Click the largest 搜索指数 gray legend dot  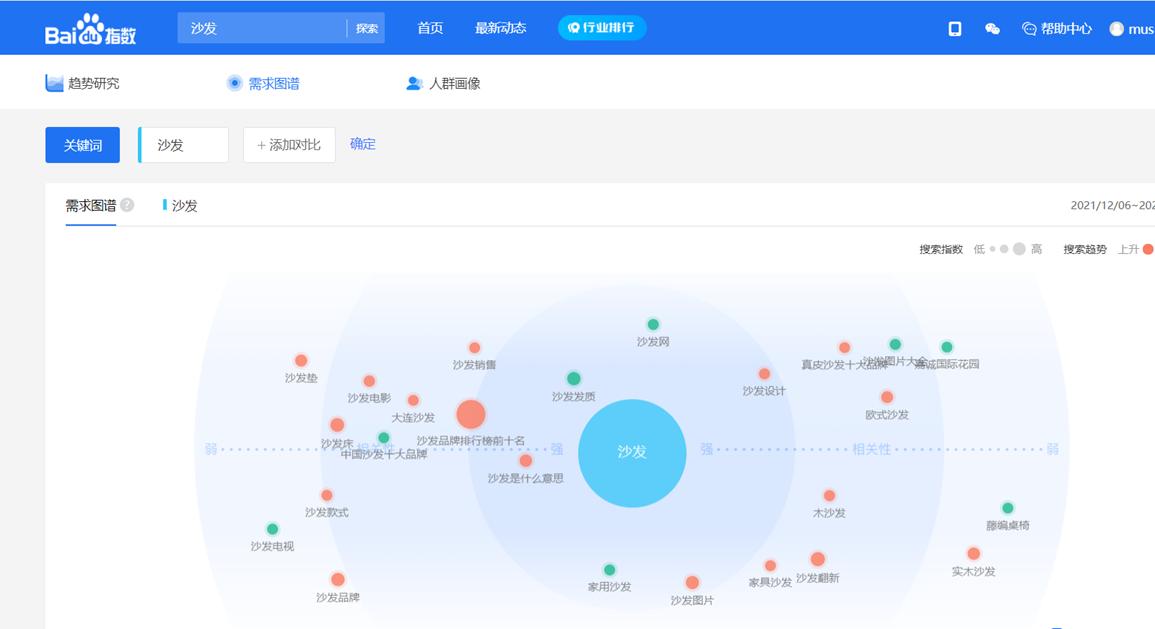click(1019, 249)
